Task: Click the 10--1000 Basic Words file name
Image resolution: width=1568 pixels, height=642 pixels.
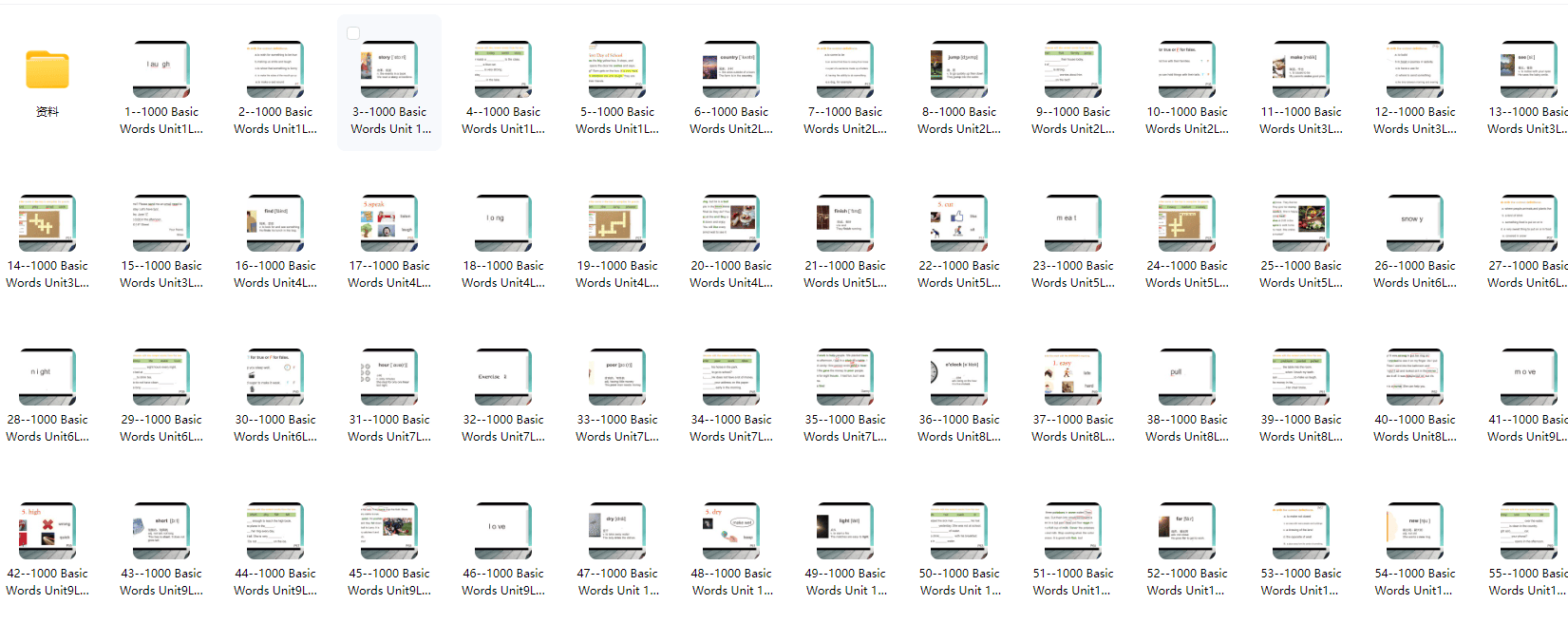Action: coord(1187,121)
